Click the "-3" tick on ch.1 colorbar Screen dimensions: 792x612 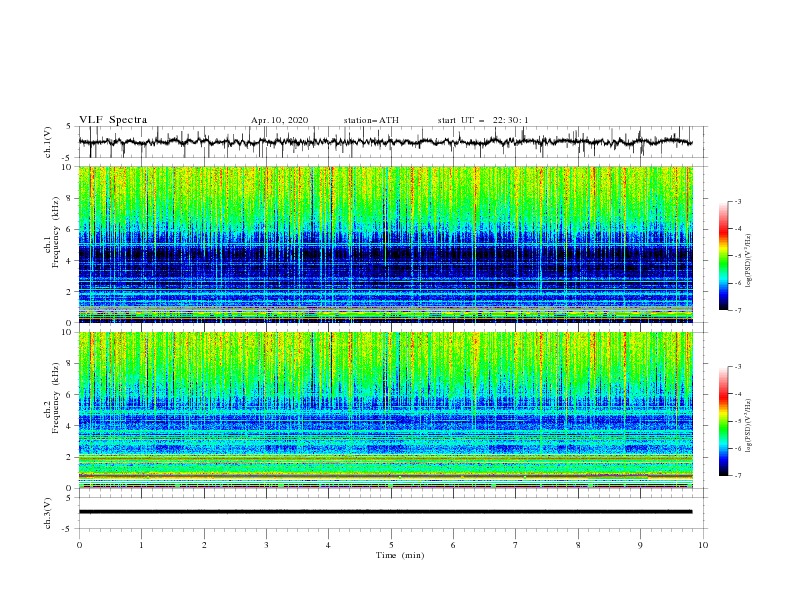(737, 201)
